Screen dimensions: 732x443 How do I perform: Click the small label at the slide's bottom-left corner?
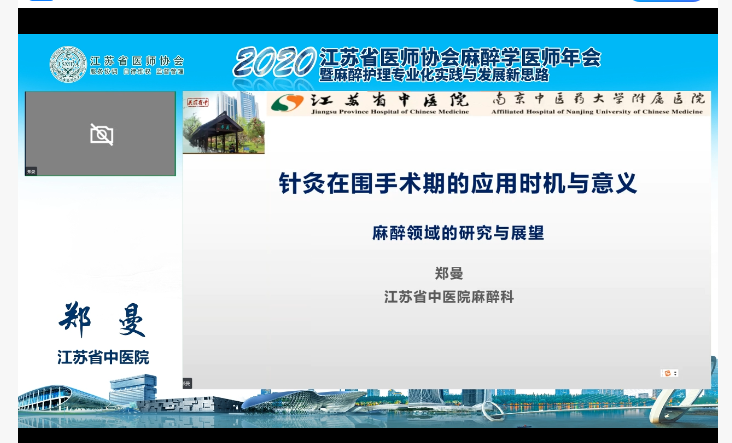(x=187, y=382)
